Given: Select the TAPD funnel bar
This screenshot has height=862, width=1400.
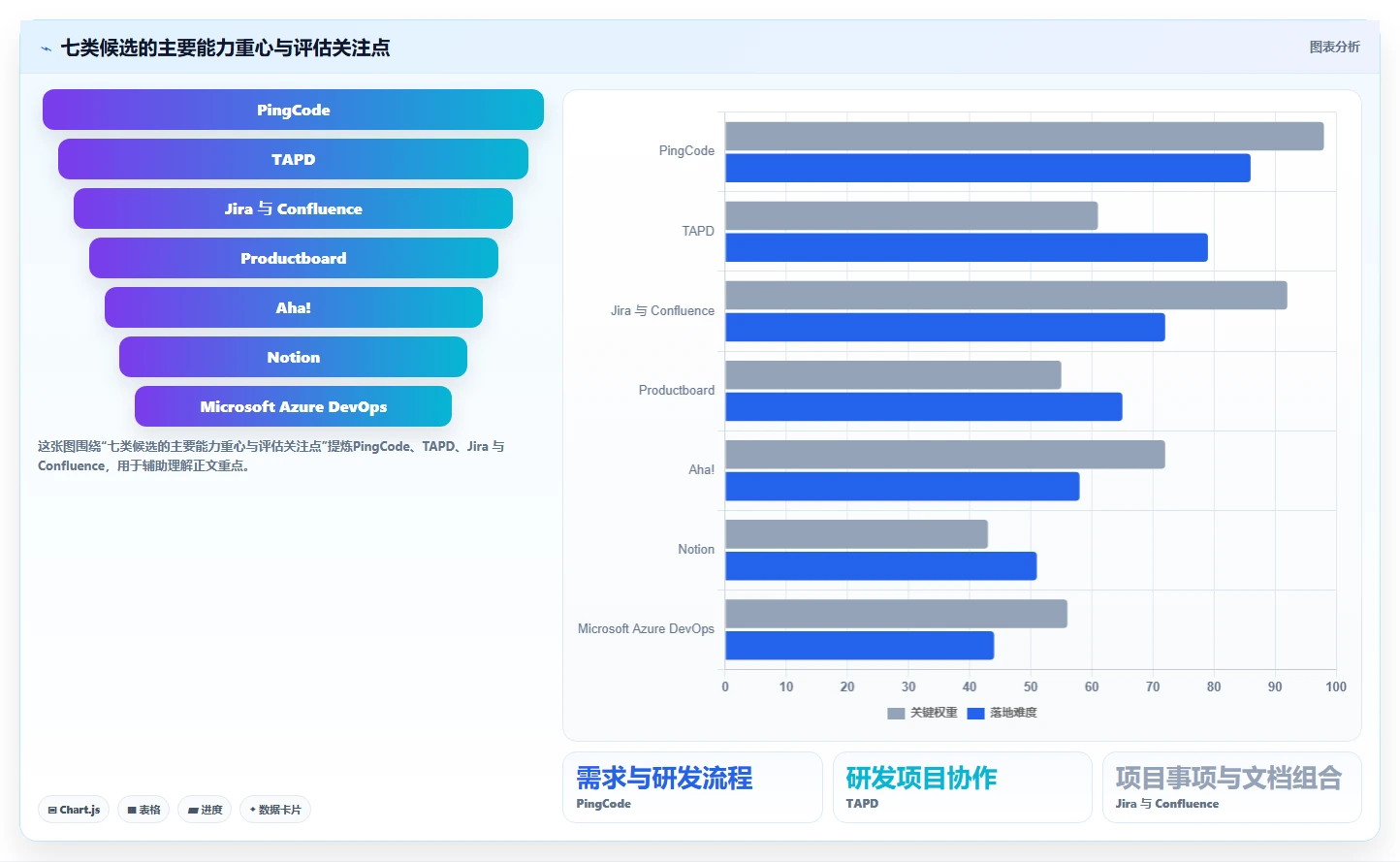Looking at the screenshot, I should 293,159.
